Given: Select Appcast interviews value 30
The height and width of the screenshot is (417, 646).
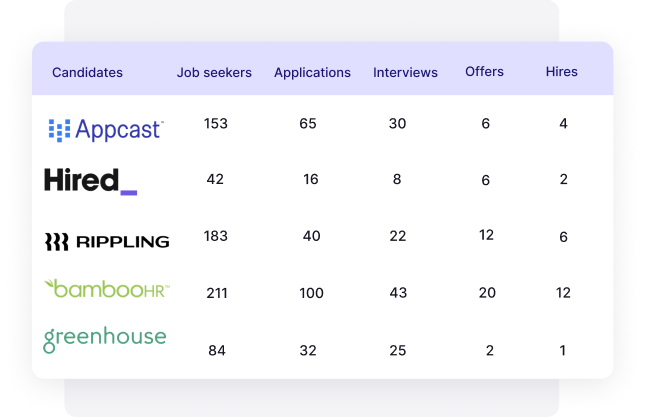Looking at the screenshot, I should 397,124.
